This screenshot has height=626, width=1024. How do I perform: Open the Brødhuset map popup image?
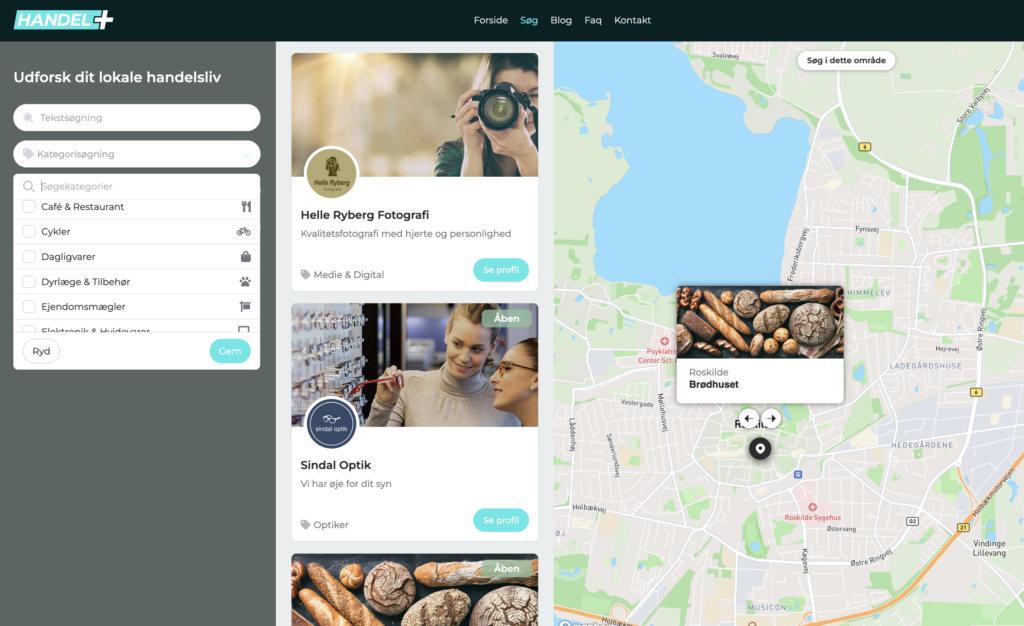(760, 322)
